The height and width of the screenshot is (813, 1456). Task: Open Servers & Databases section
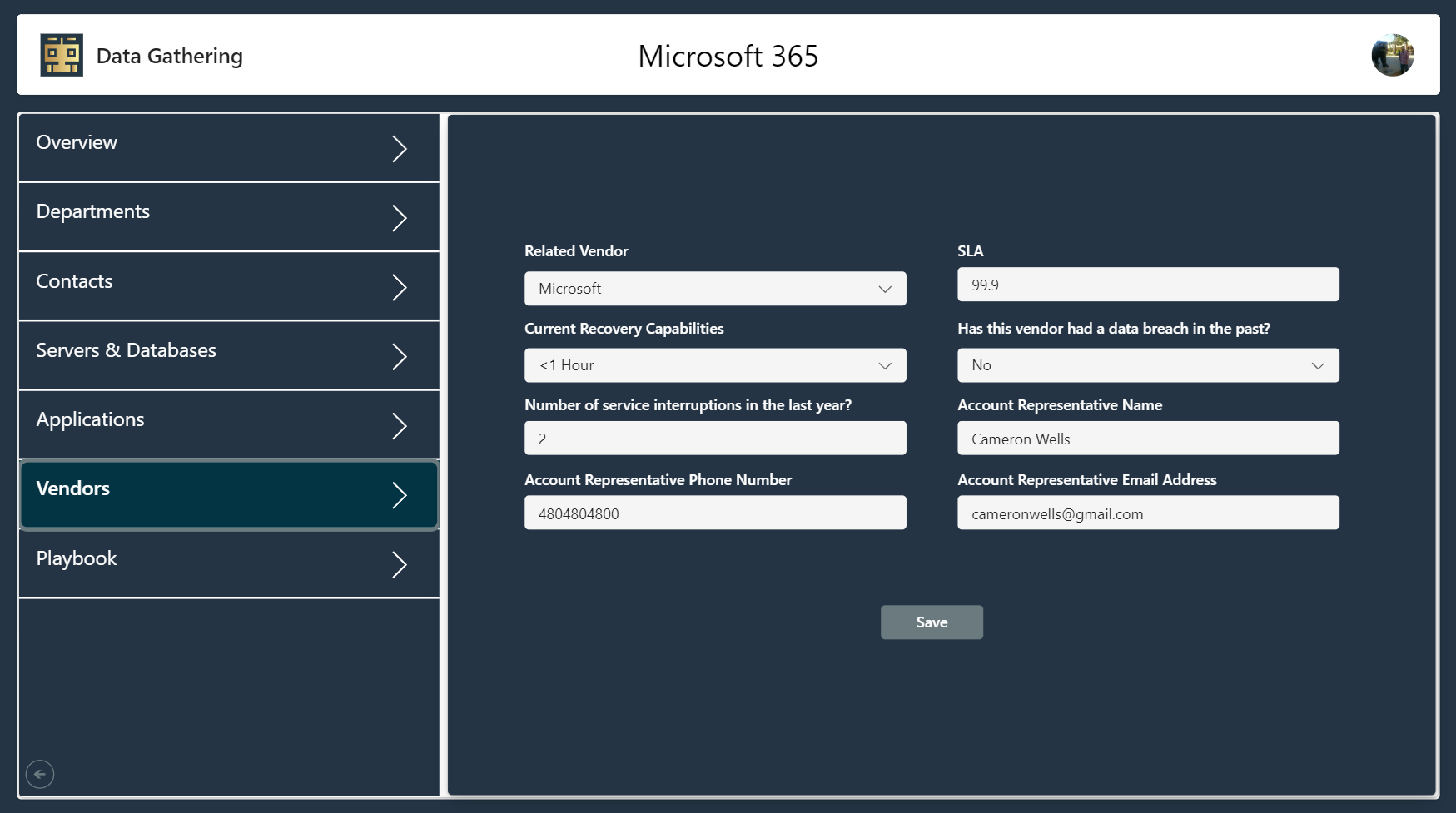pos(229,355)
